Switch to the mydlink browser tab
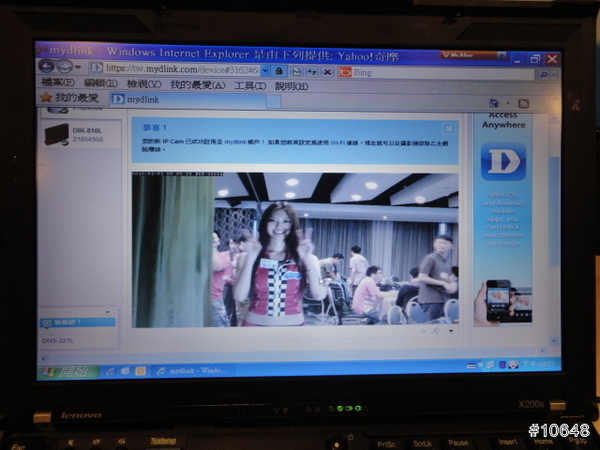Image resolution: width=600 pixels, height=450 pixels. pyautogui.click(x=138, y=99)
